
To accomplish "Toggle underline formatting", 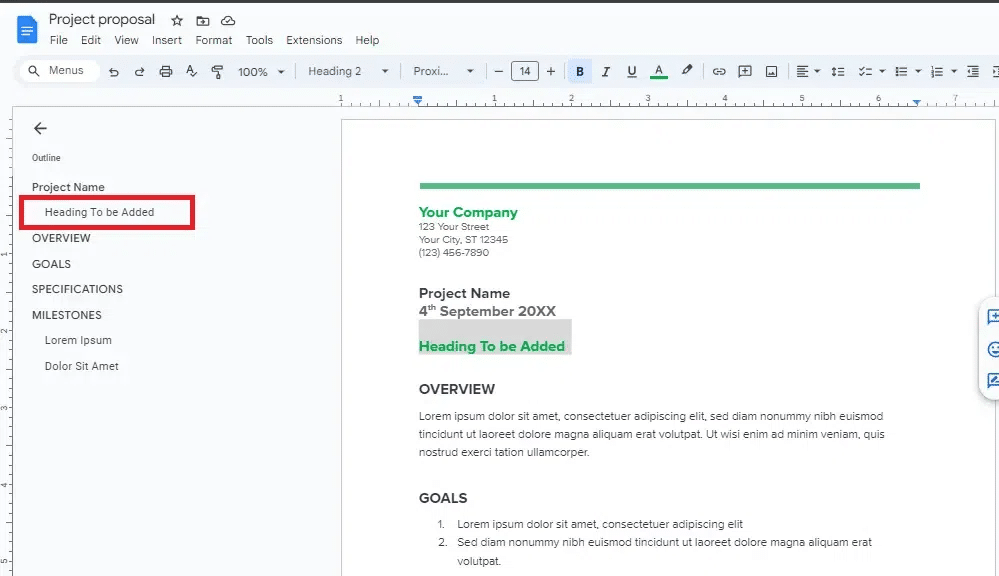I will [631, 71].
